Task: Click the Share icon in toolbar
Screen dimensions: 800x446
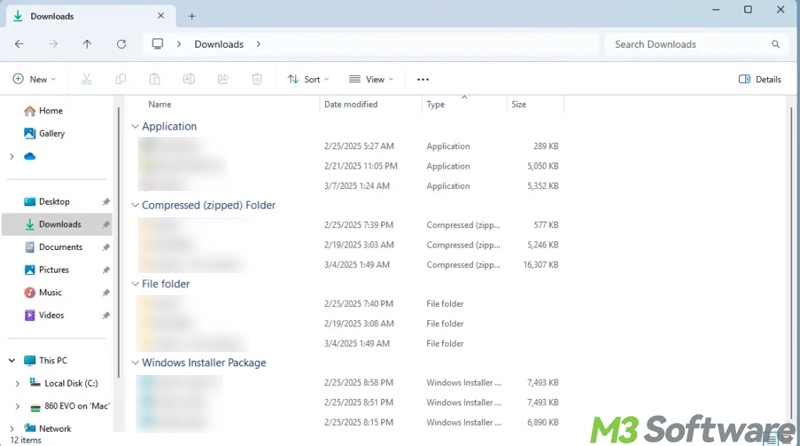Action: pyautogui.click(x=223, y=79)
